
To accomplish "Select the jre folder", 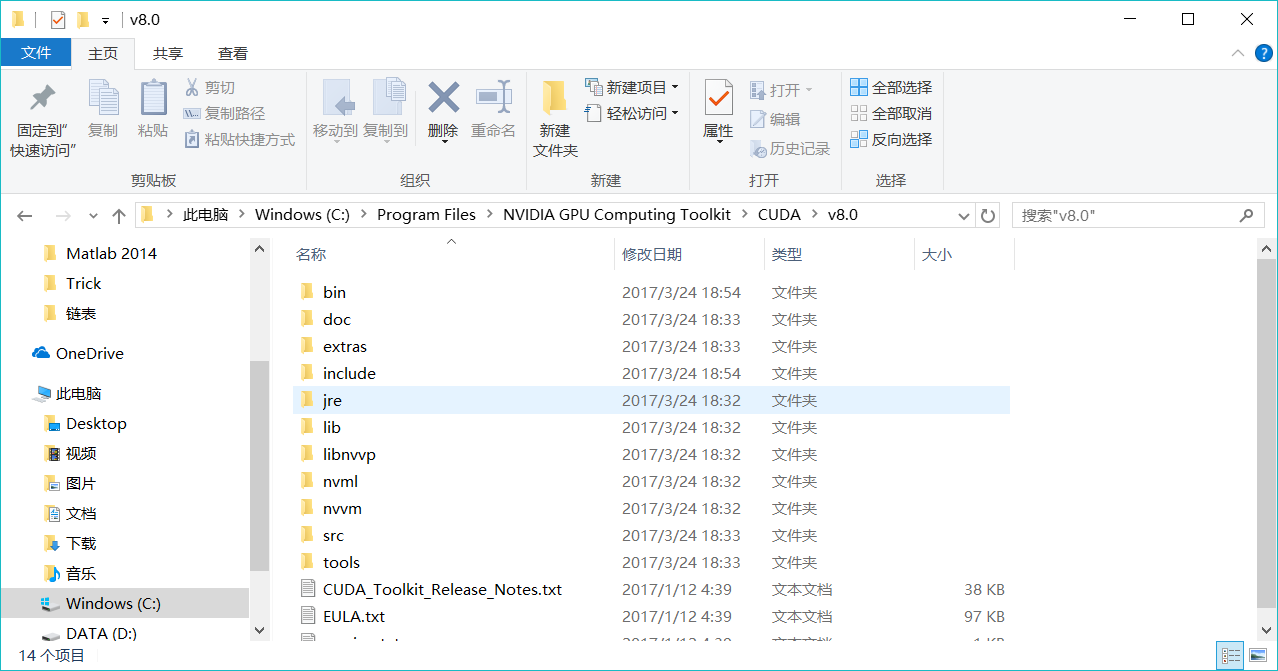I will [651, 400].
